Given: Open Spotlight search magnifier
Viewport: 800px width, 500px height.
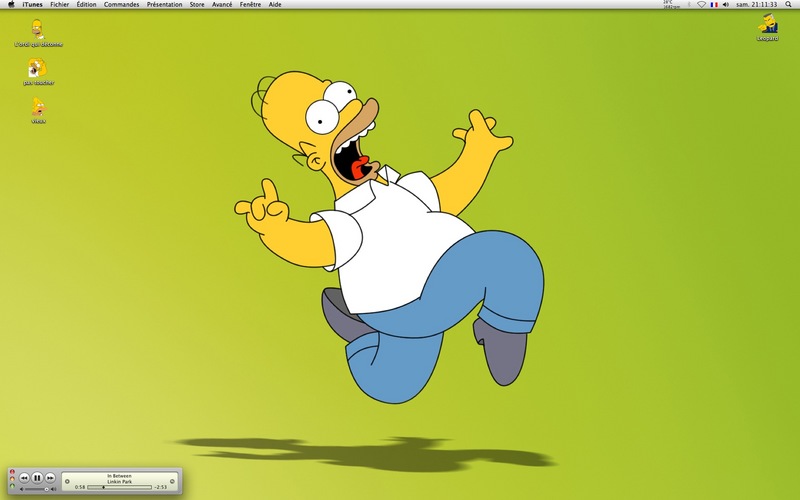Looking at the screenshot, I should coord(788,5).
